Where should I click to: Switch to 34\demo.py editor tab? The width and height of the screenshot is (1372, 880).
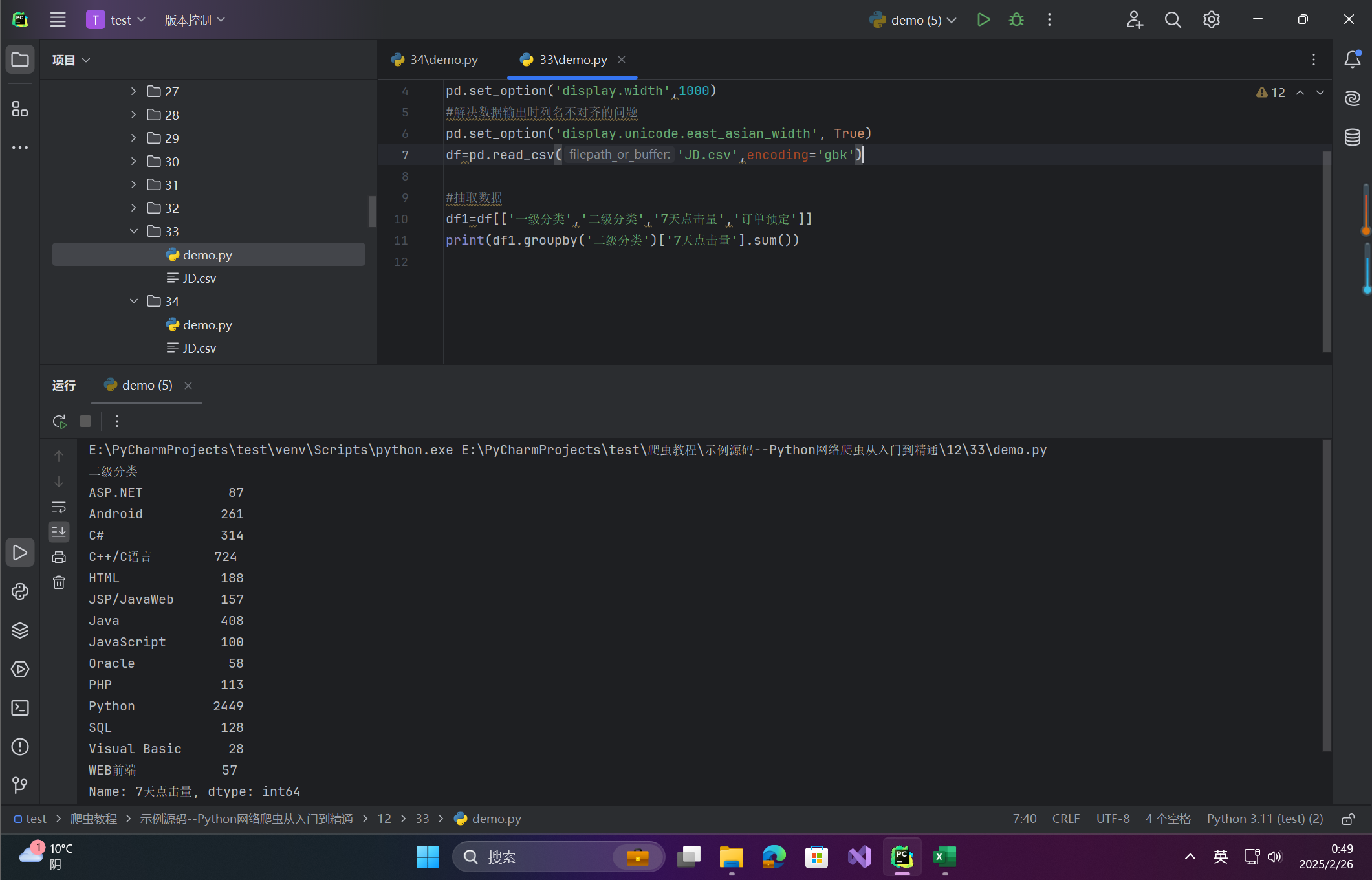[435, 60]
